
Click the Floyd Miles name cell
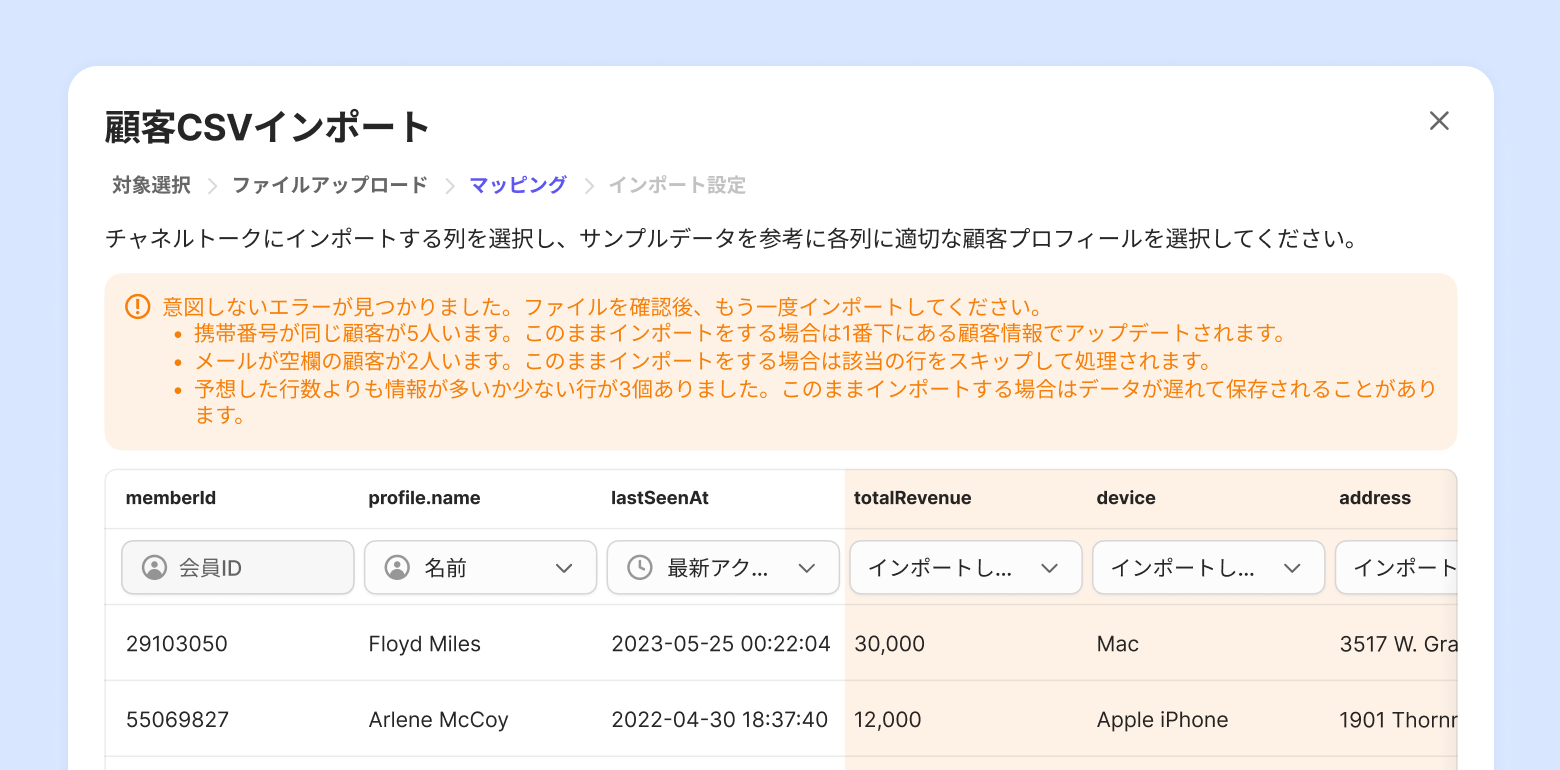425,644
